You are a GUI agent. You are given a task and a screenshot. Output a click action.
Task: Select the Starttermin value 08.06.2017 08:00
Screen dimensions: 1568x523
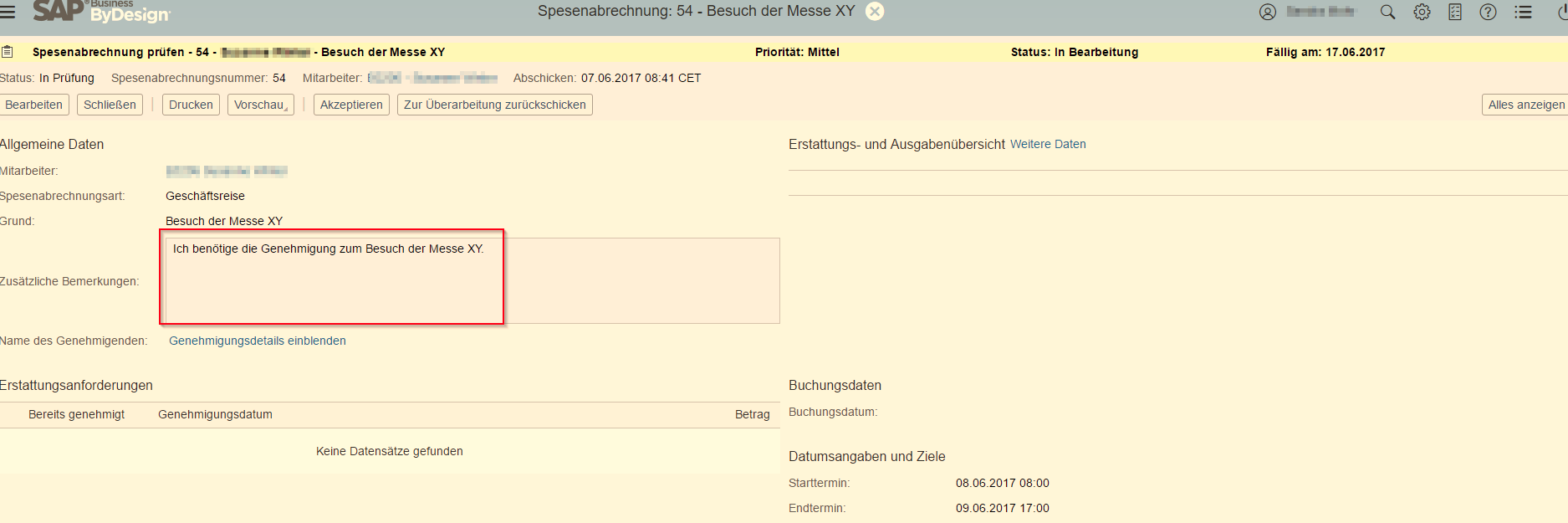1003,483
